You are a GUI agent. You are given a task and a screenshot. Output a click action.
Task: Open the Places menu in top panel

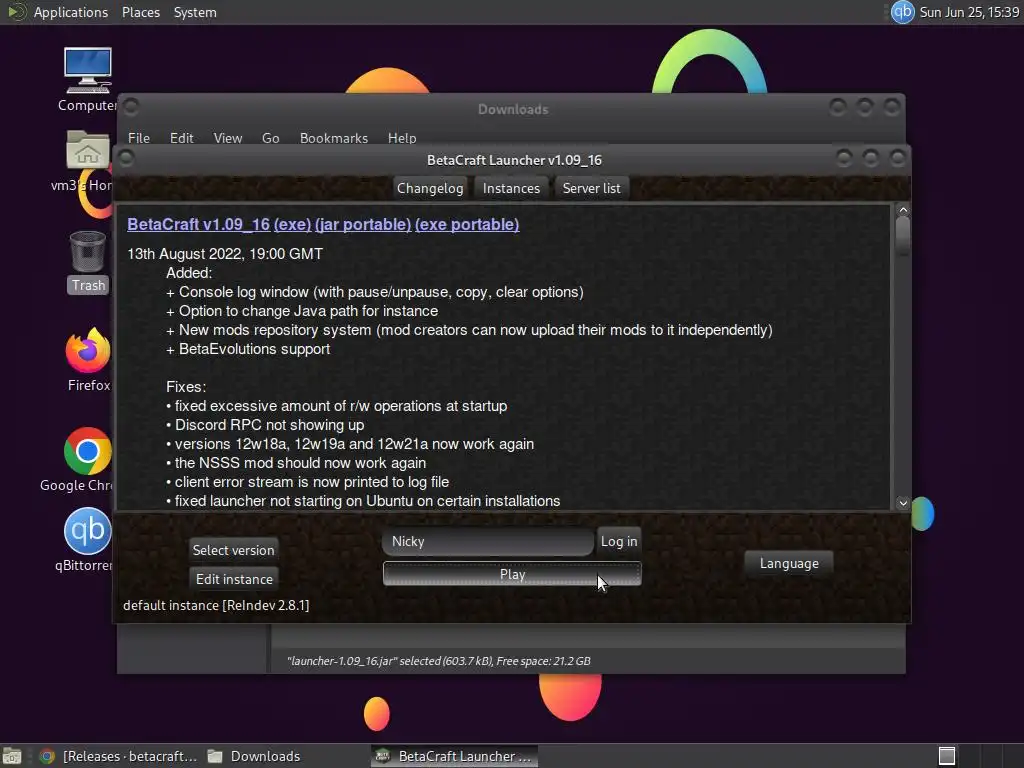pos(140,12)
